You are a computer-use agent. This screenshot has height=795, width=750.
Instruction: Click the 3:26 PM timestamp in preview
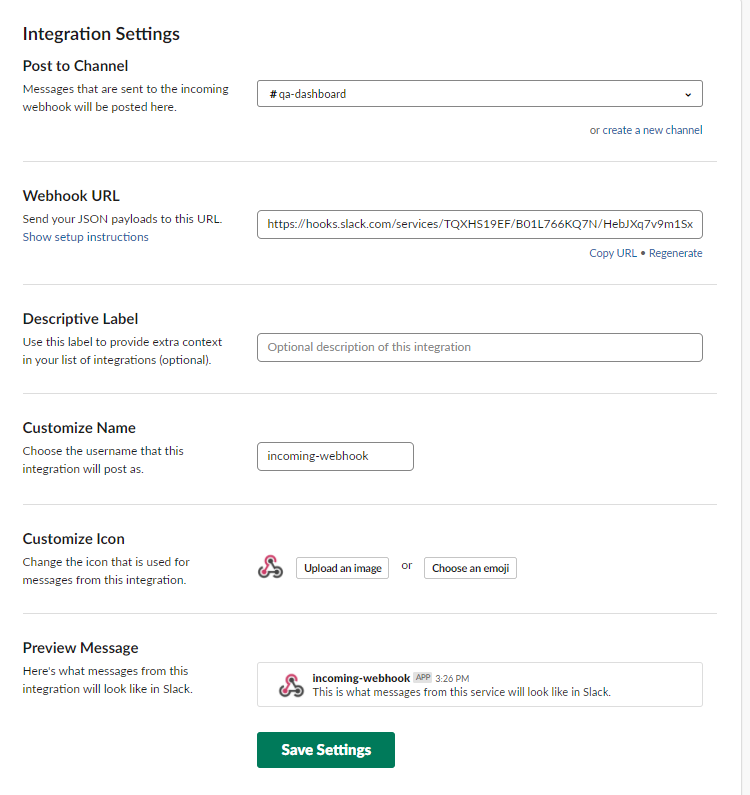click(x=452, y=678)
